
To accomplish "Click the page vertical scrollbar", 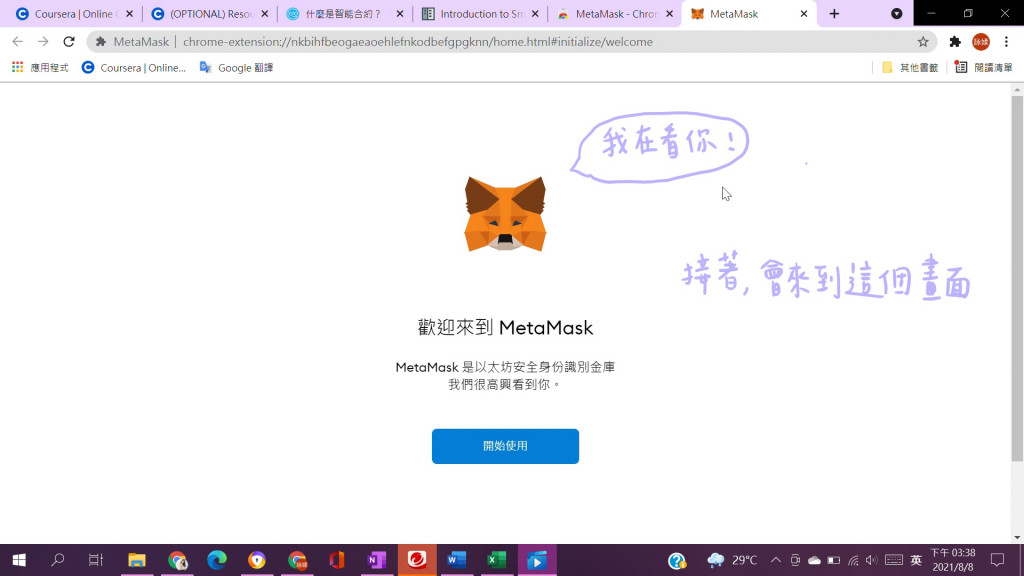I will pyautogui.click(x=1017, y=278).
